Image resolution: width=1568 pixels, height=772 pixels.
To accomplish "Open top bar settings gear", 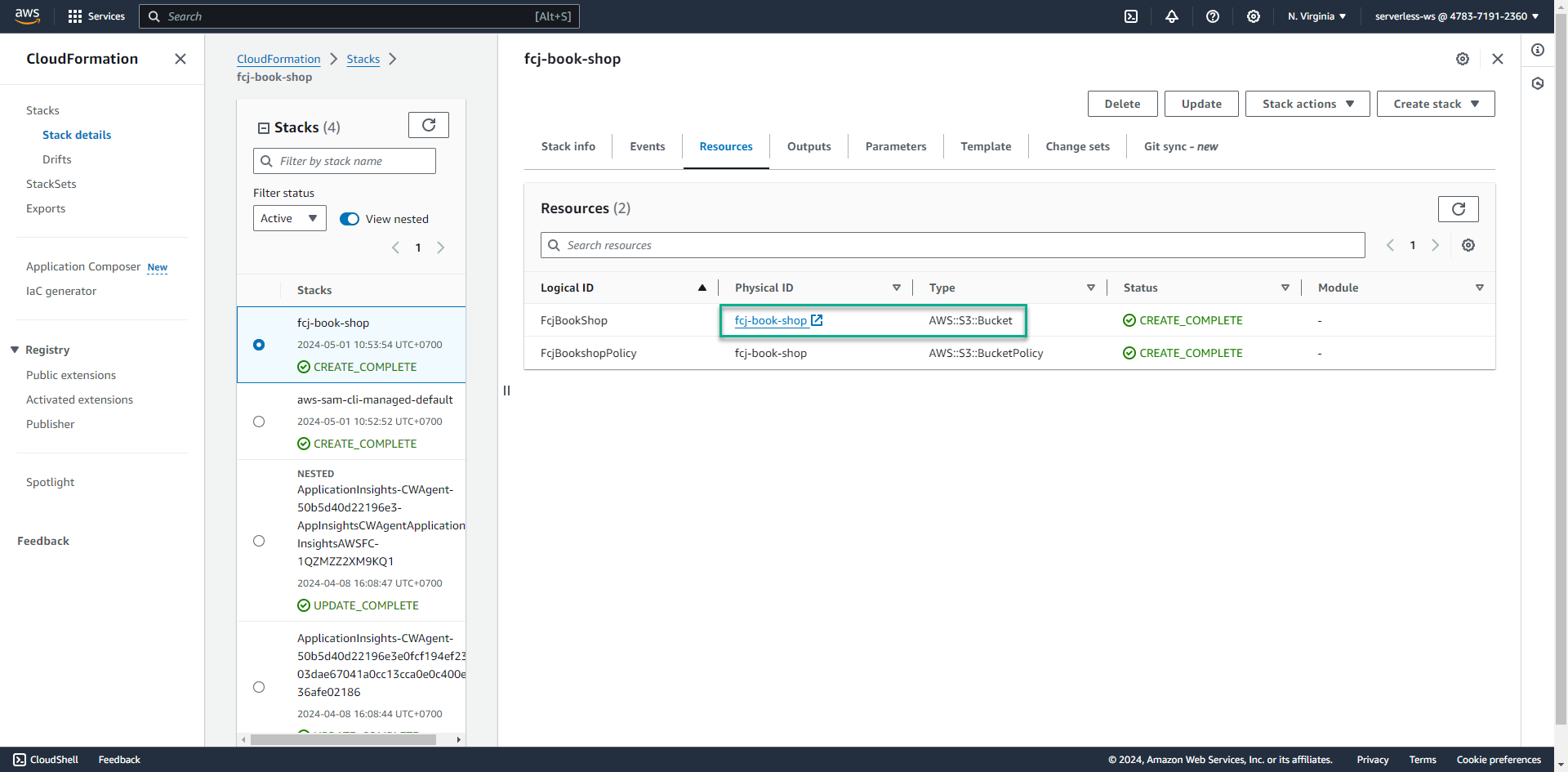I will click(1254, 16).
